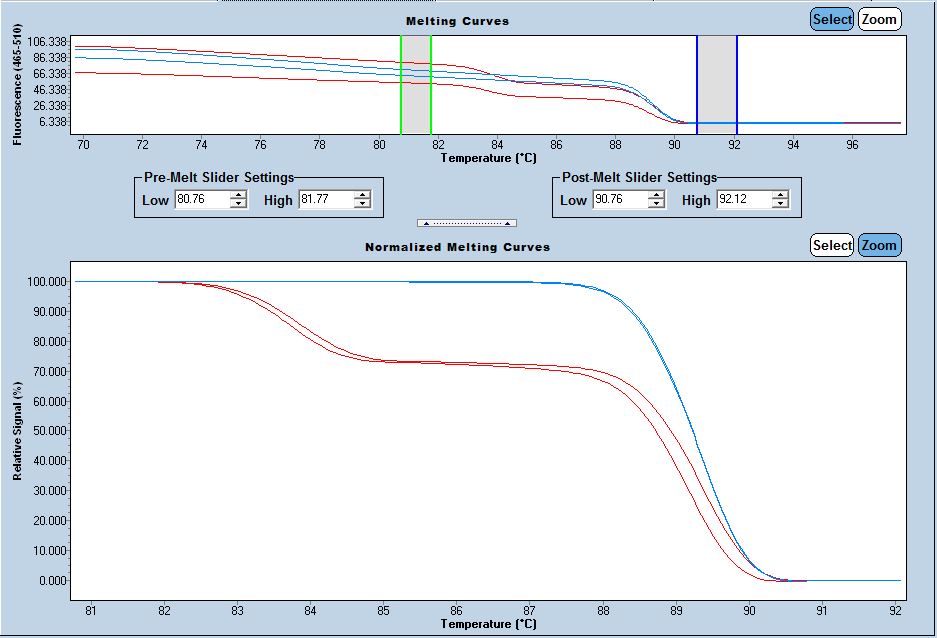Increase Pre-Melt High value with up arrow
Viewport: 937px width, 638px height.
[362, 196]
